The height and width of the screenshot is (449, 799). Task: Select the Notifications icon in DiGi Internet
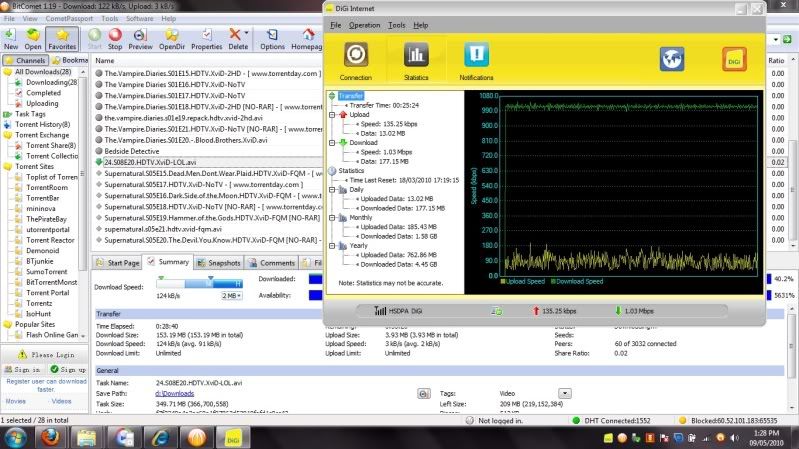(476, 60)
